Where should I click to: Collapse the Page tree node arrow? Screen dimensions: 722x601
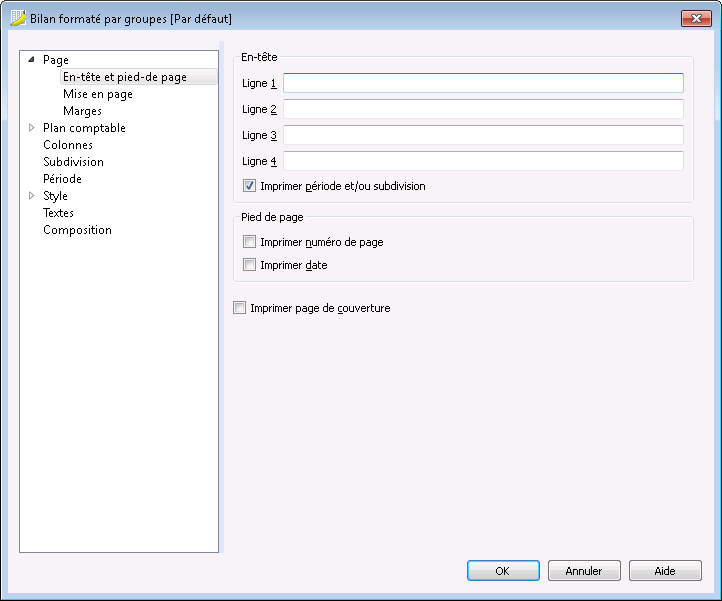tap(31, 59)
